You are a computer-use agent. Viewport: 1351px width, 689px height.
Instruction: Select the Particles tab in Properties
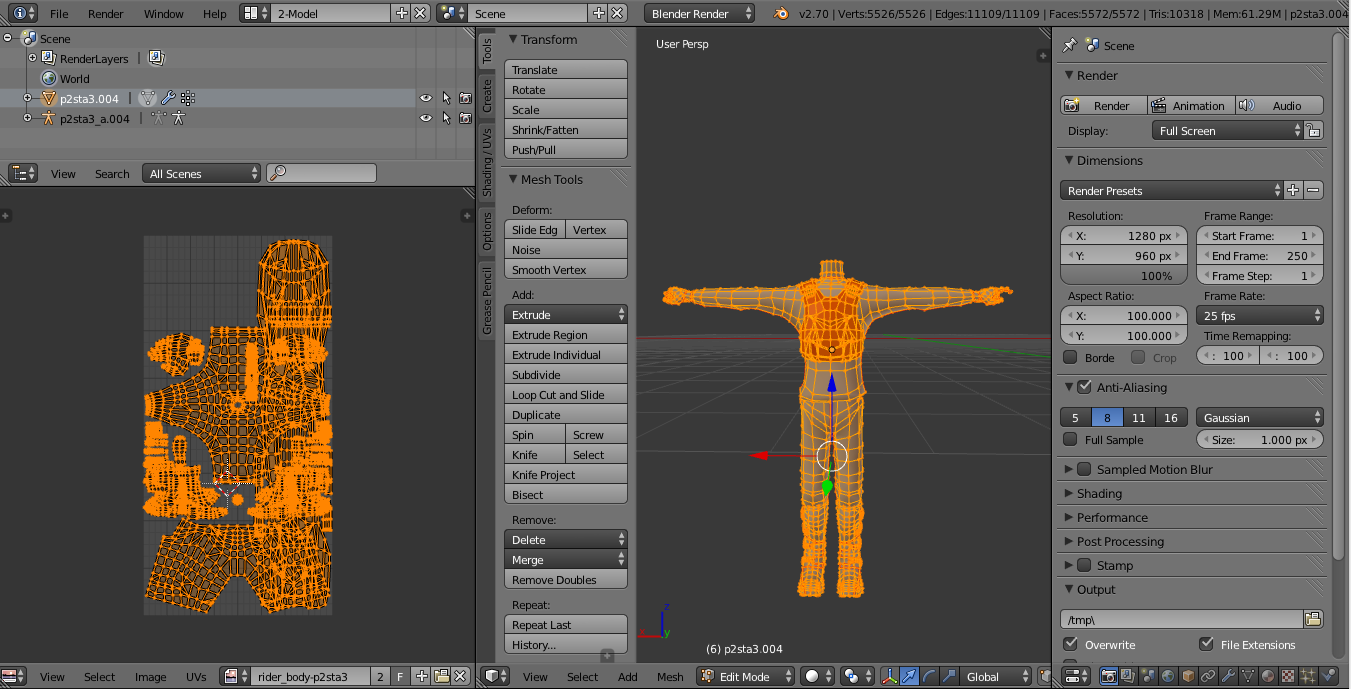(x=1306, y=677)
